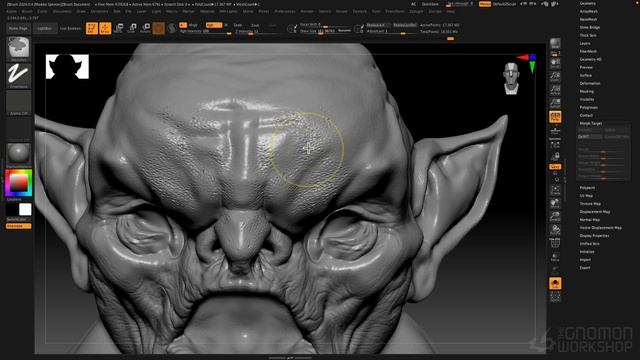Click the Import subpalette entry
The image size is (640, 360).
(x=585, y=260)
